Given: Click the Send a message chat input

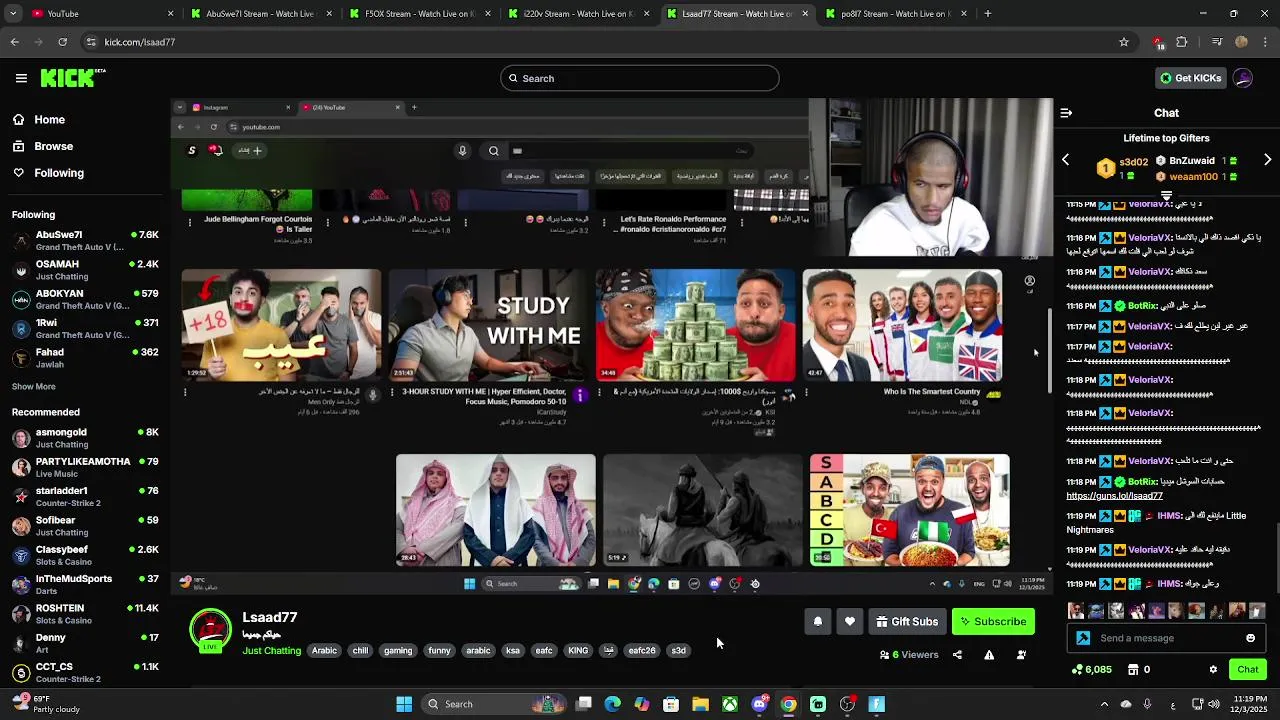Looking at the screenshot, I should 1165,638.
